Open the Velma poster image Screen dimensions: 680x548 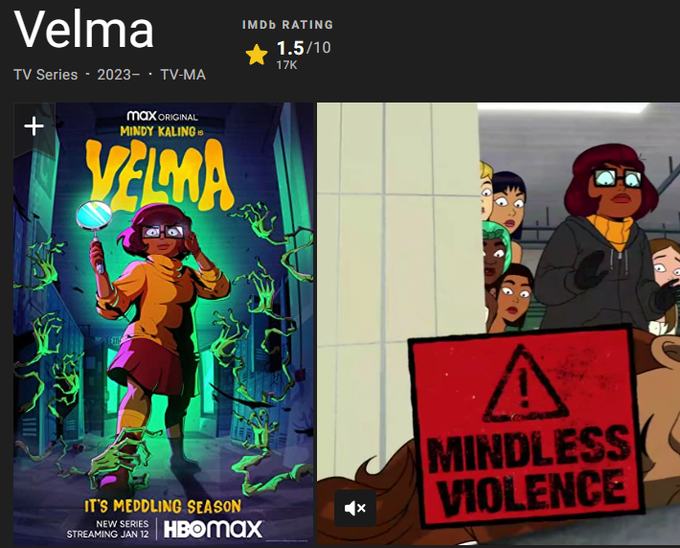coord(163,324)
